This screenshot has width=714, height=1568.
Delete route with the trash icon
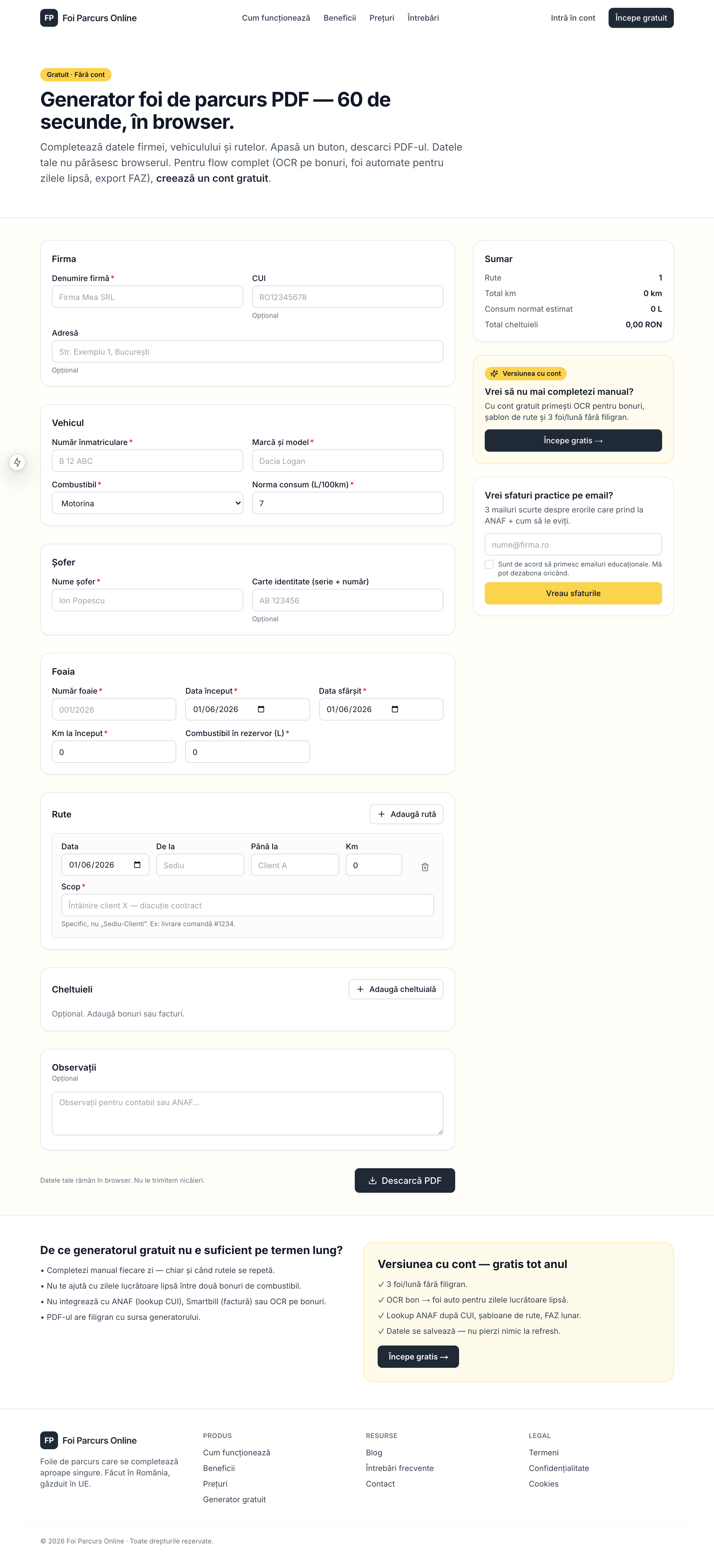pyautogui.click(x=425, y=866)
